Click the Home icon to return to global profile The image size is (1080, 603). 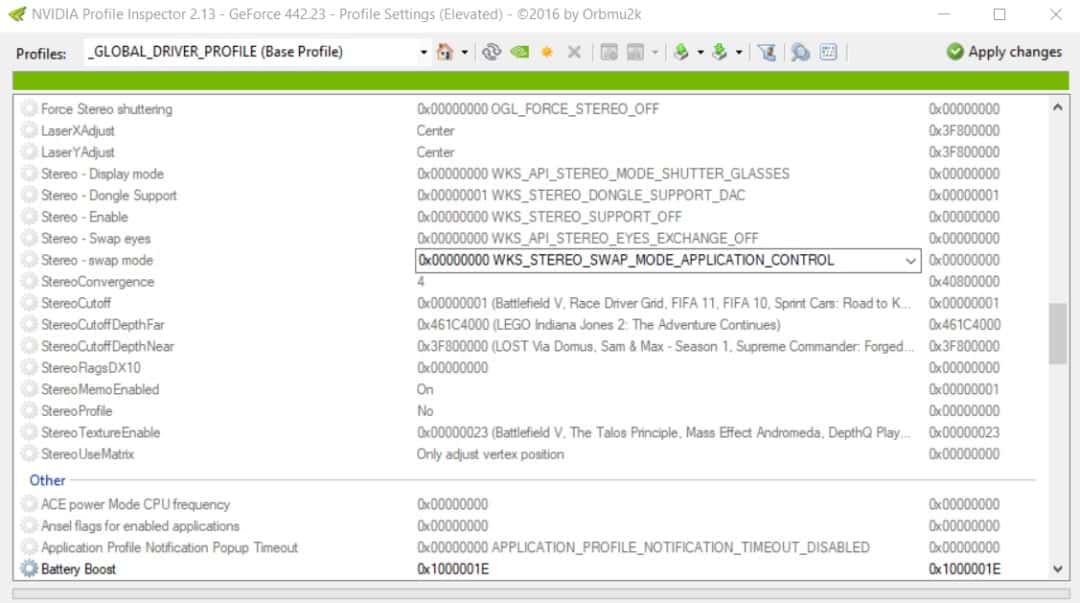tap(445, 52)
